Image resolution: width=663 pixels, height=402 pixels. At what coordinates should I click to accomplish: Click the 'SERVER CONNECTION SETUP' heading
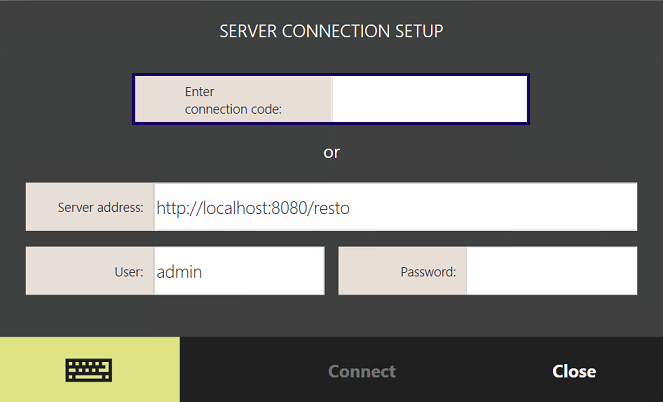(331, 31)
